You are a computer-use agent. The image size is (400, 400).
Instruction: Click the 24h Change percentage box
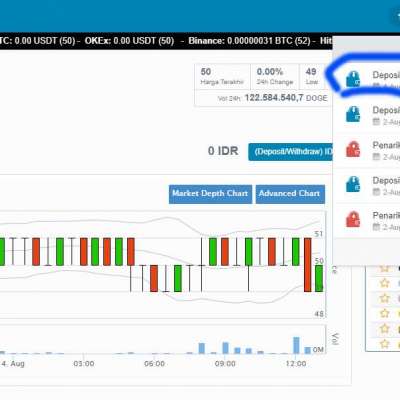pyautogui.click(x=275, y=77)
